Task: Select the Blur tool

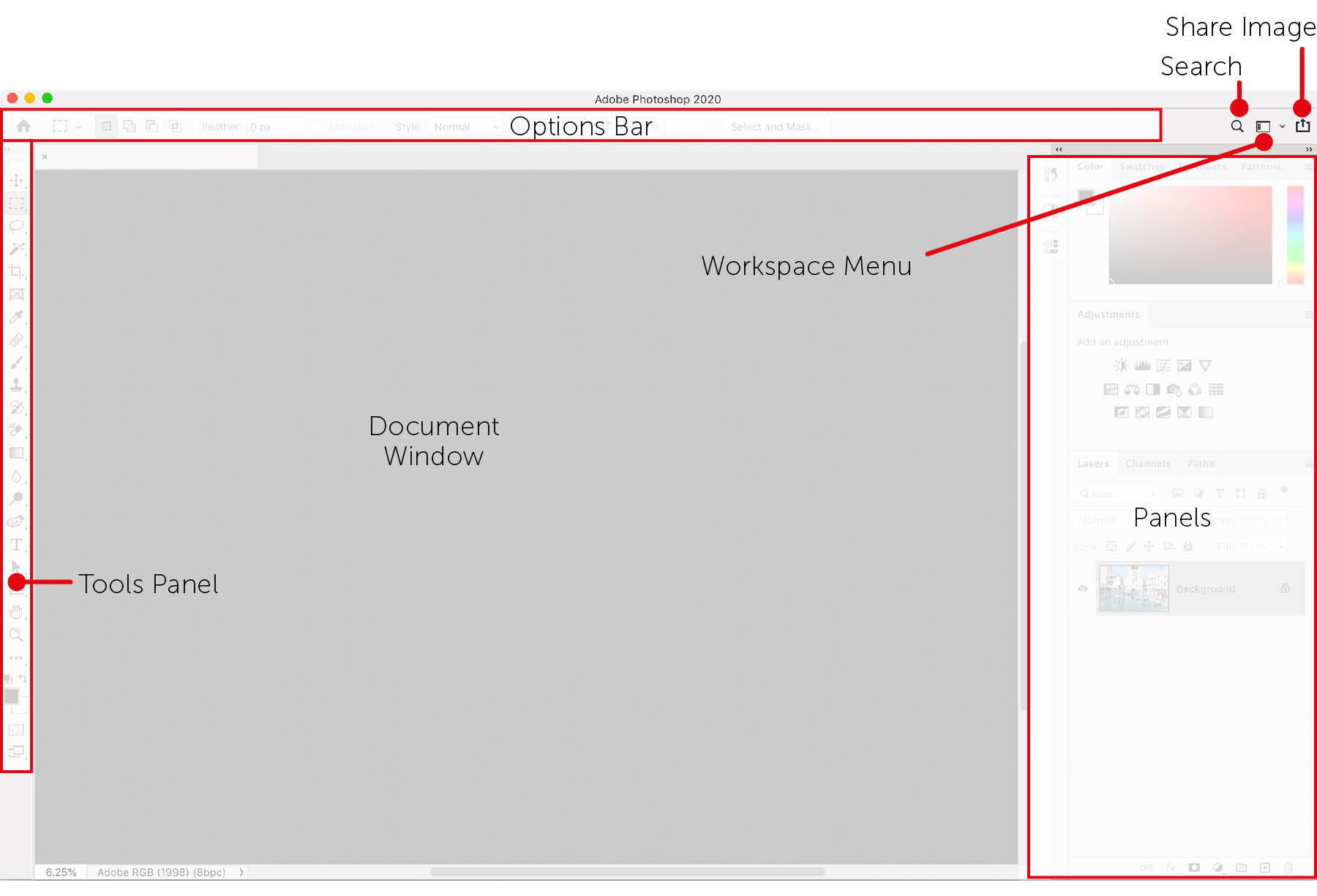Action: click(x=16, y=476)
